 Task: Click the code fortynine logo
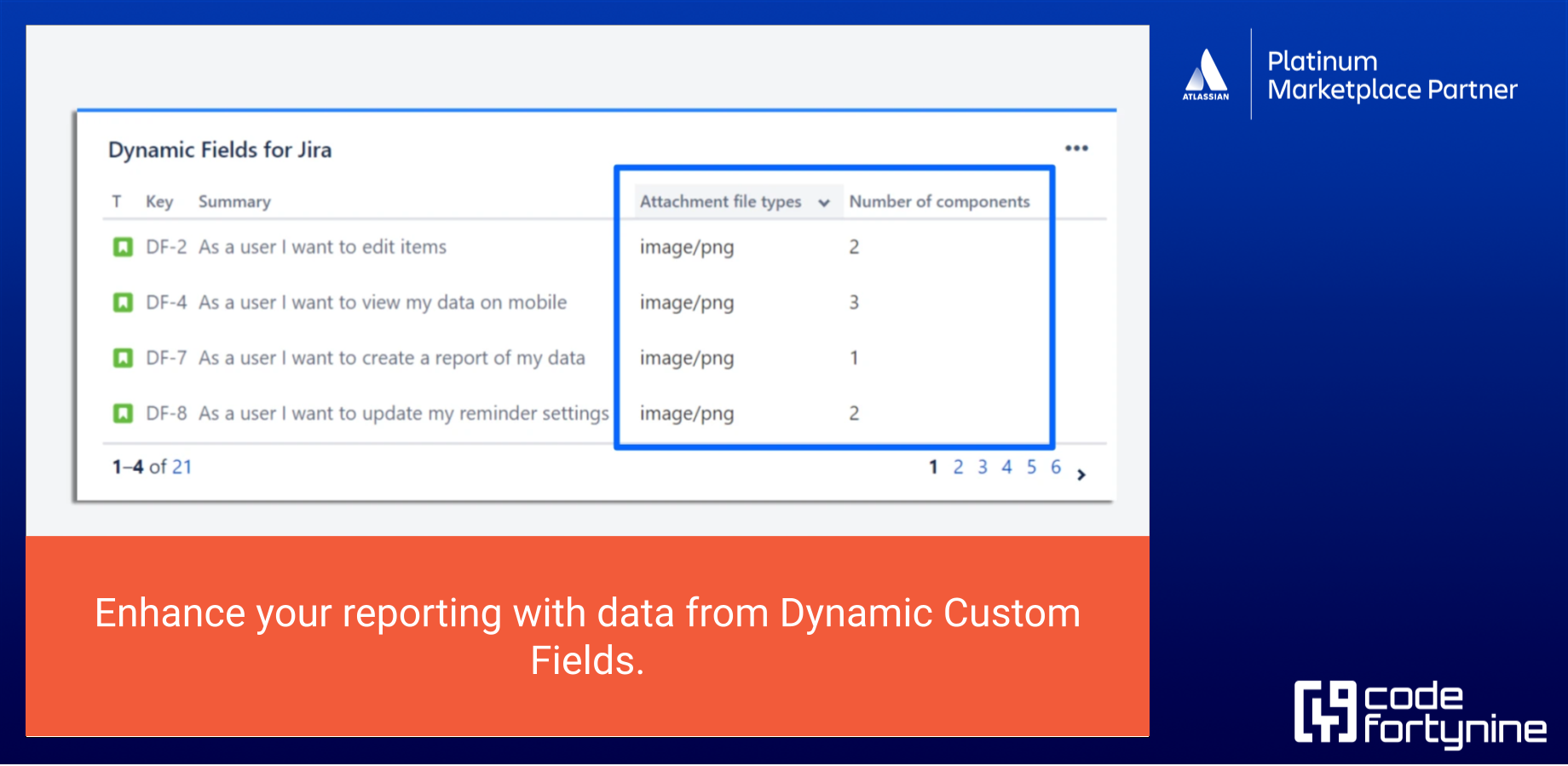(1420, 712)
